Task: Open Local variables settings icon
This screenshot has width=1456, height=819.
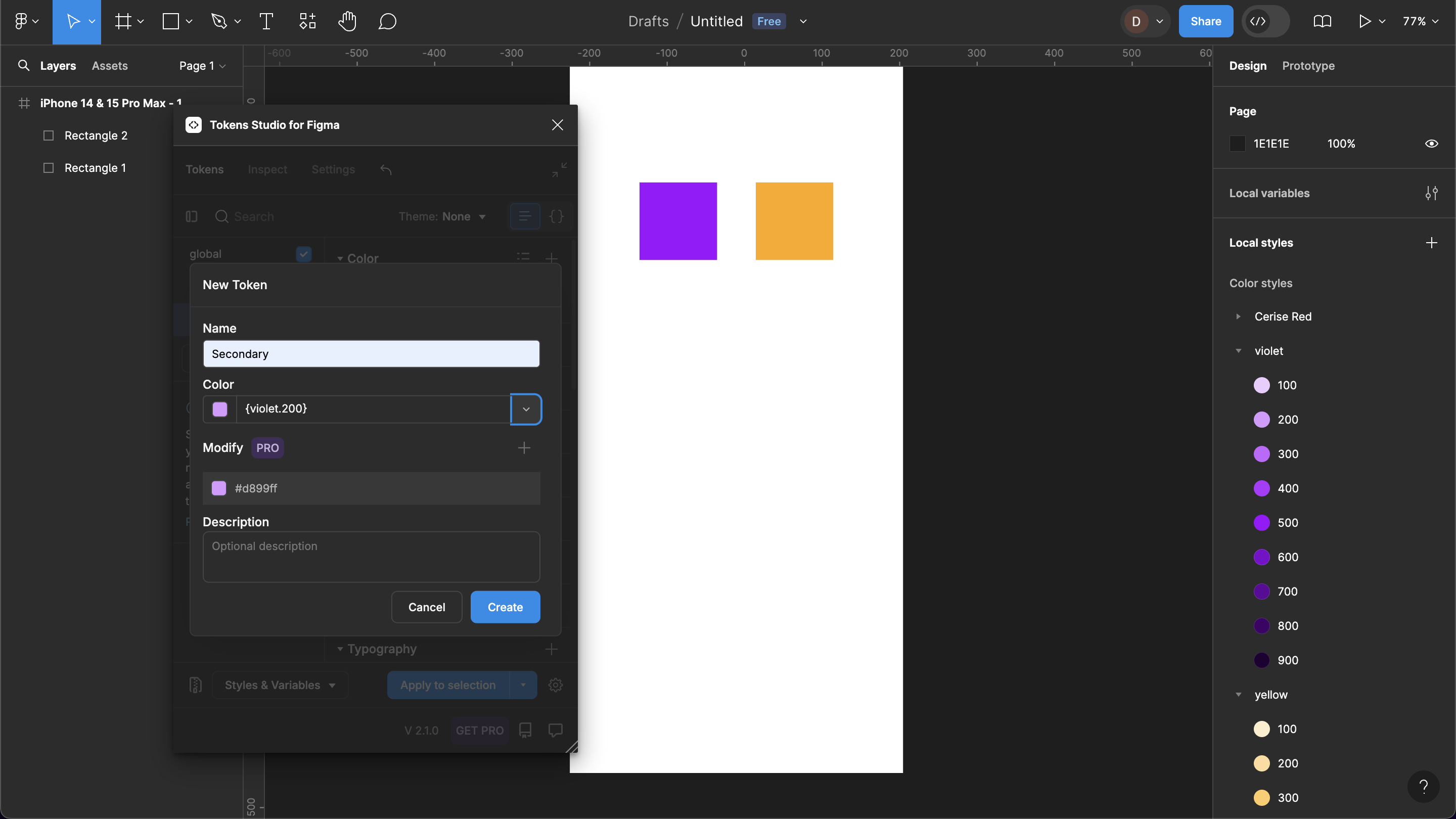Action: (x=1431, y=193)
